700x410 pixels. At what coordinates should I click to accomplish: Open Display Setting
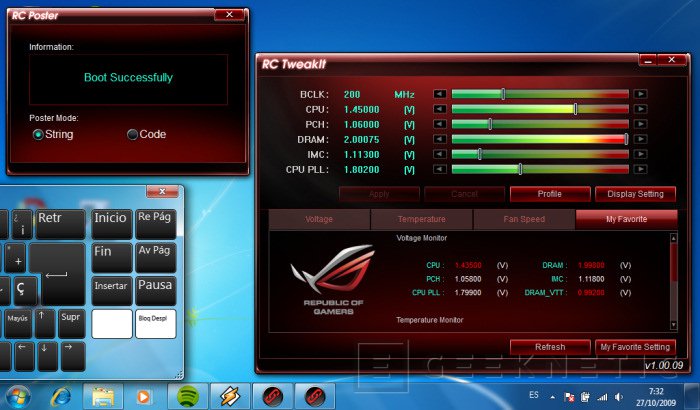tap(635, 194)
